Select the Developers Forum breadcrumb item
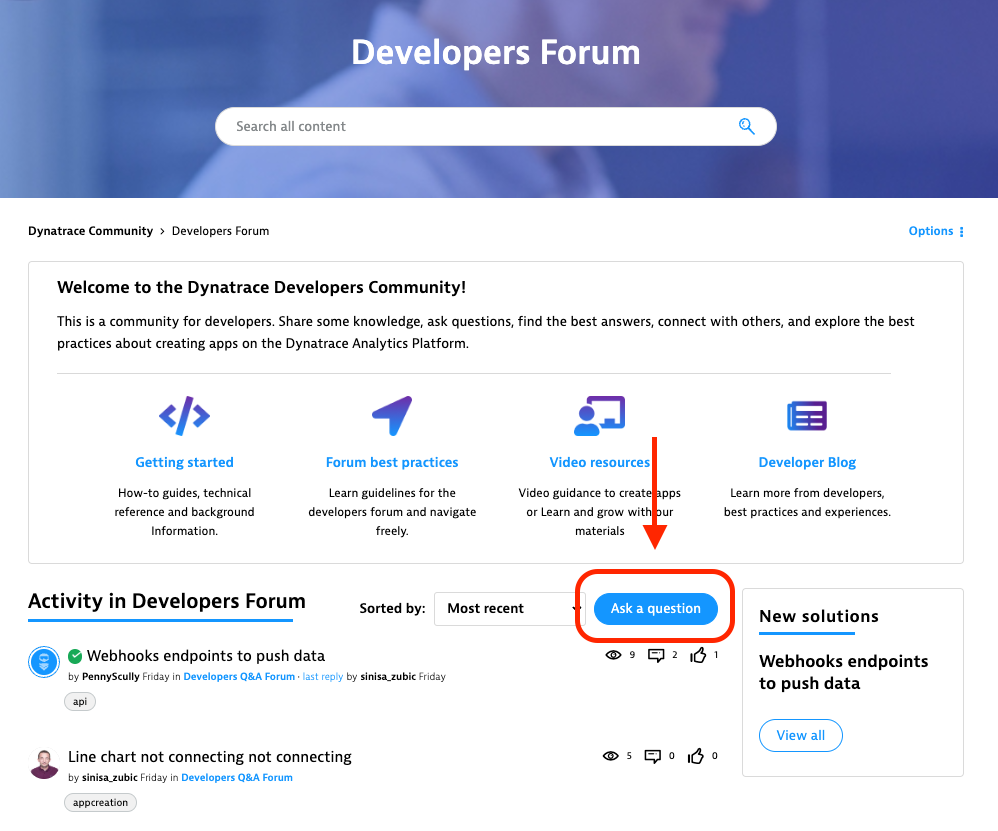 click(x=220, y=231)
